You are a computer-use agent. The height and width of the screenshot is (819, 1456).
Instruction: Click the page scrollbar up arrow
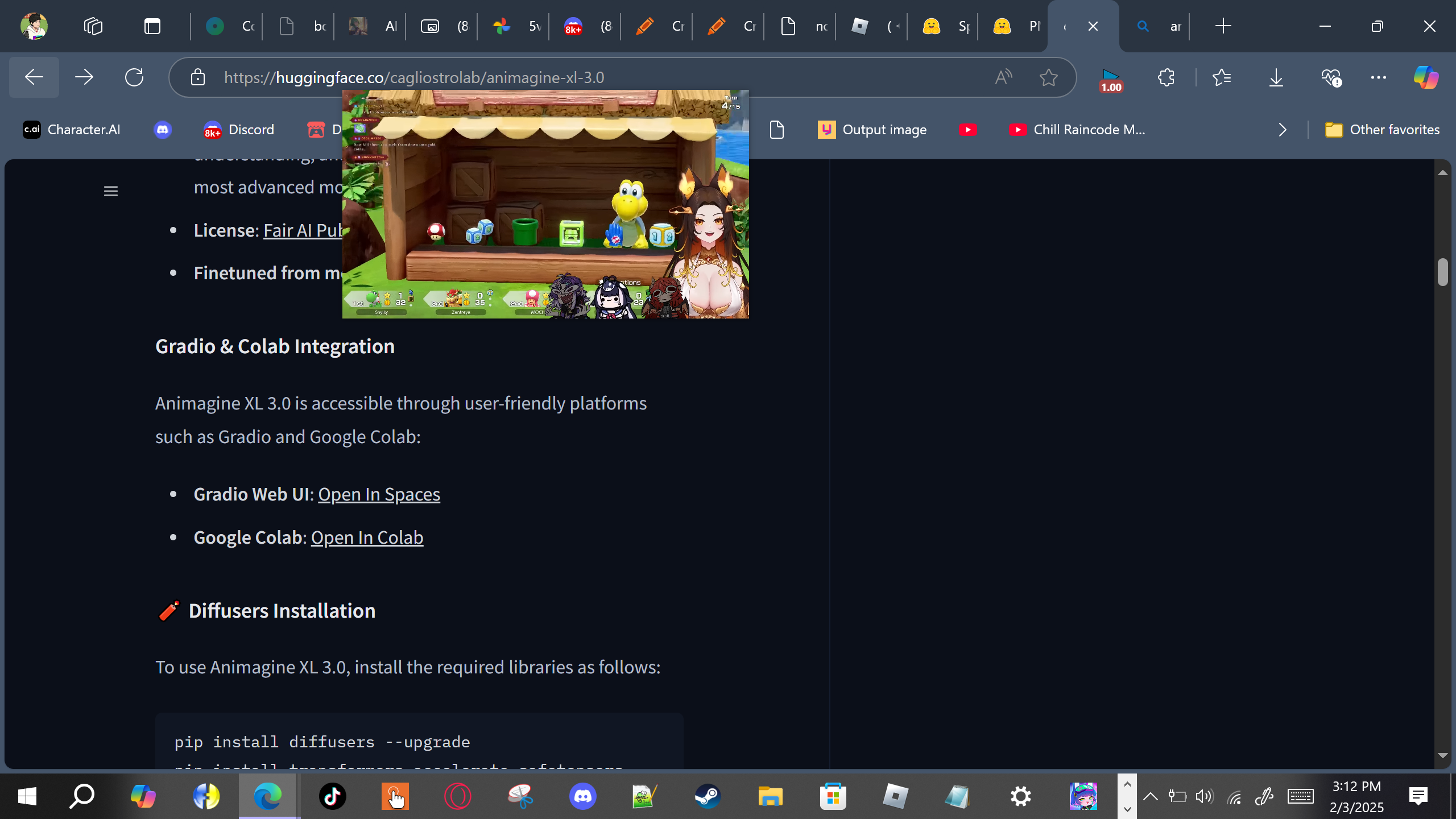click(1442, 172)
